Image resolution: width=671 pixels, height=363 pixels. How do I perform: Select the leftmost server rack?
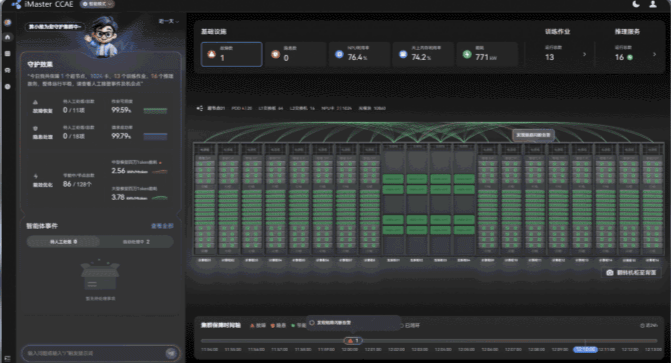(205, 199)
